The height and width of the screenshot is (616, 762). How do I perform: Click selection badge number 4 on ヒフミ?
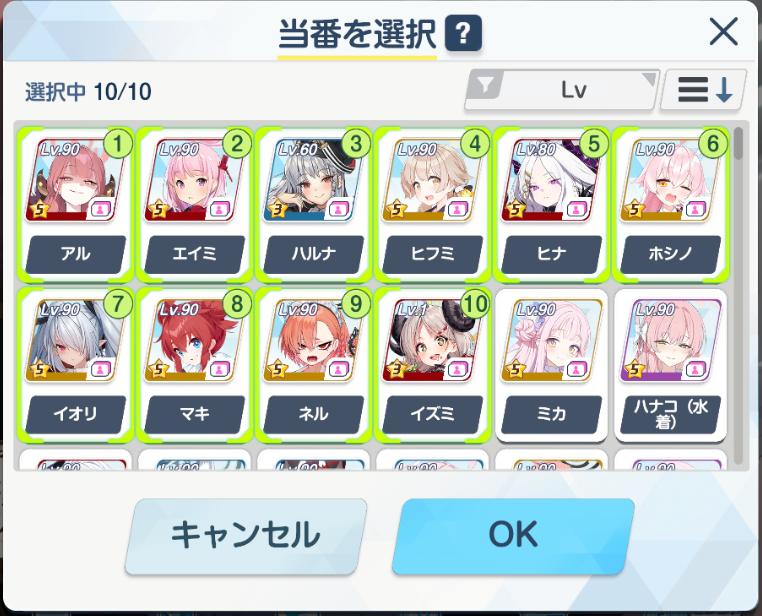pos(475,144)
